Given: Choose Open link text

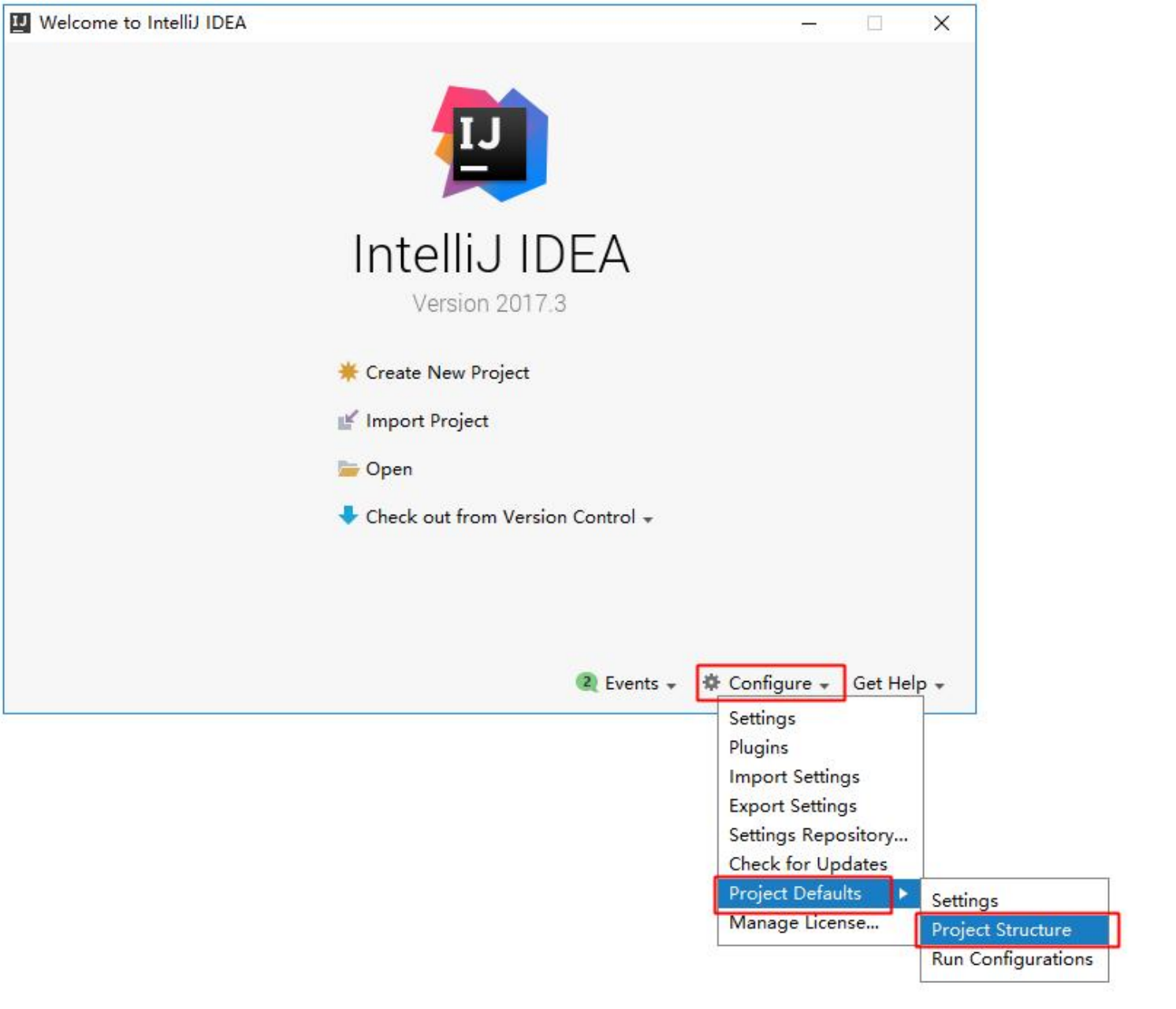Looking at the screenshot, I should pos(389,469).
